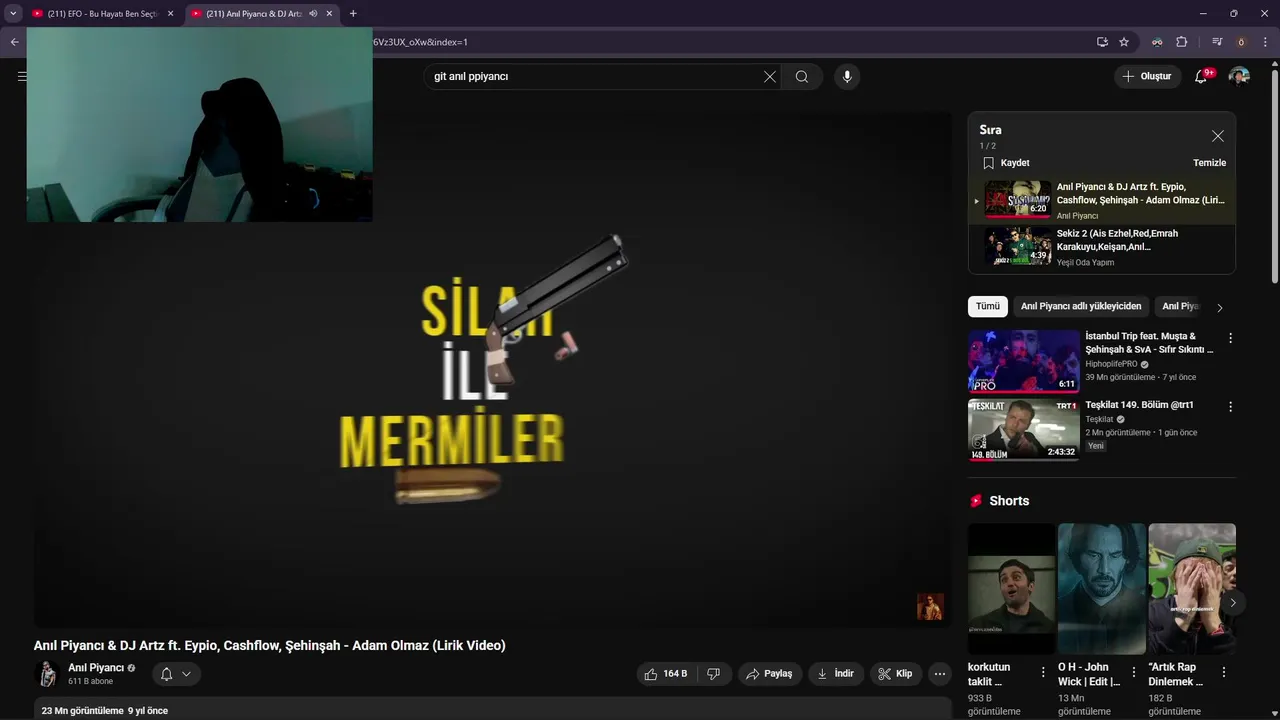The image size is (1280, 720).
Task: Click the Shorts section heading
Action: click(1009, 501)
